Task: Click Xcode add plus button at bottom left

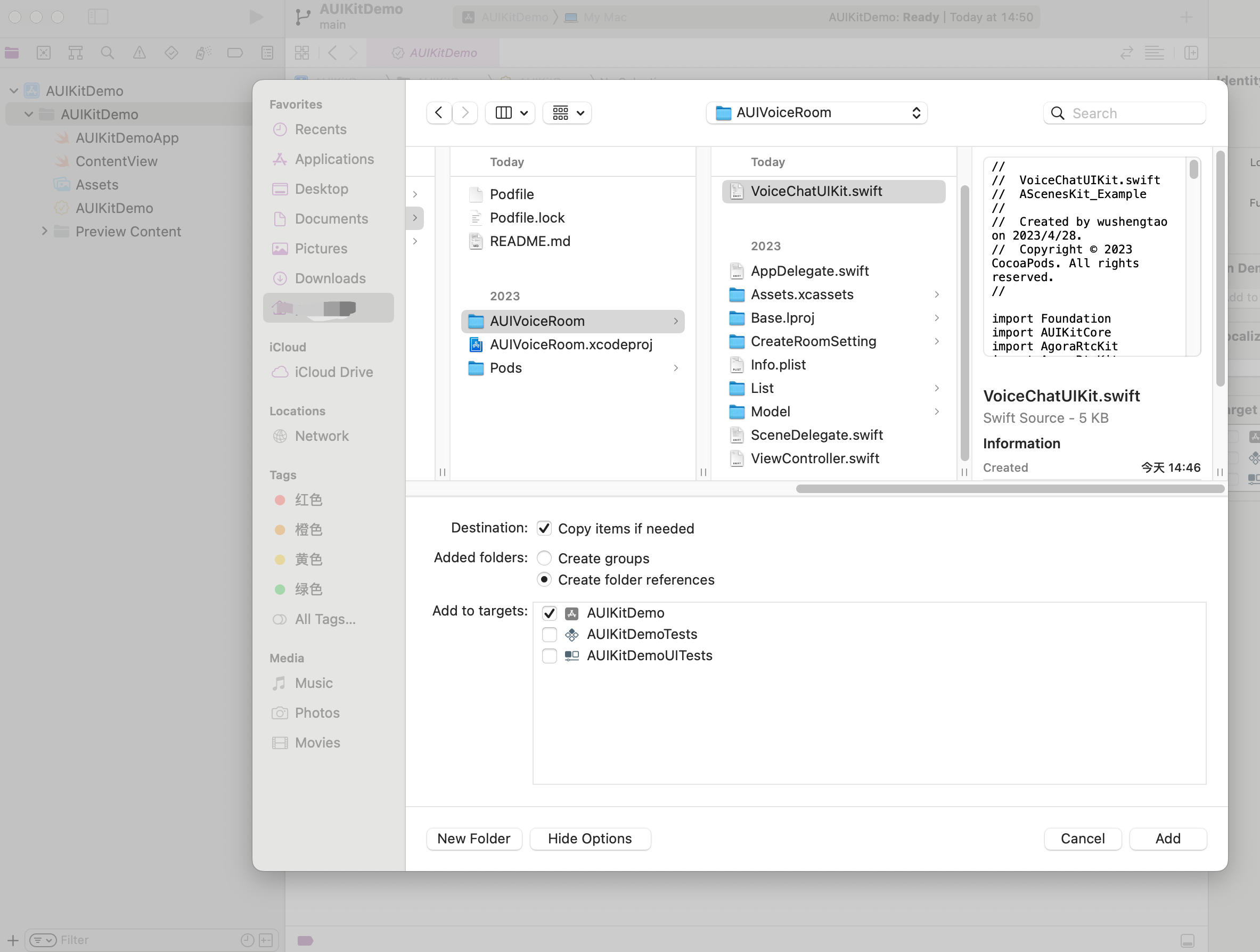Action: click(x=13, y=940)
